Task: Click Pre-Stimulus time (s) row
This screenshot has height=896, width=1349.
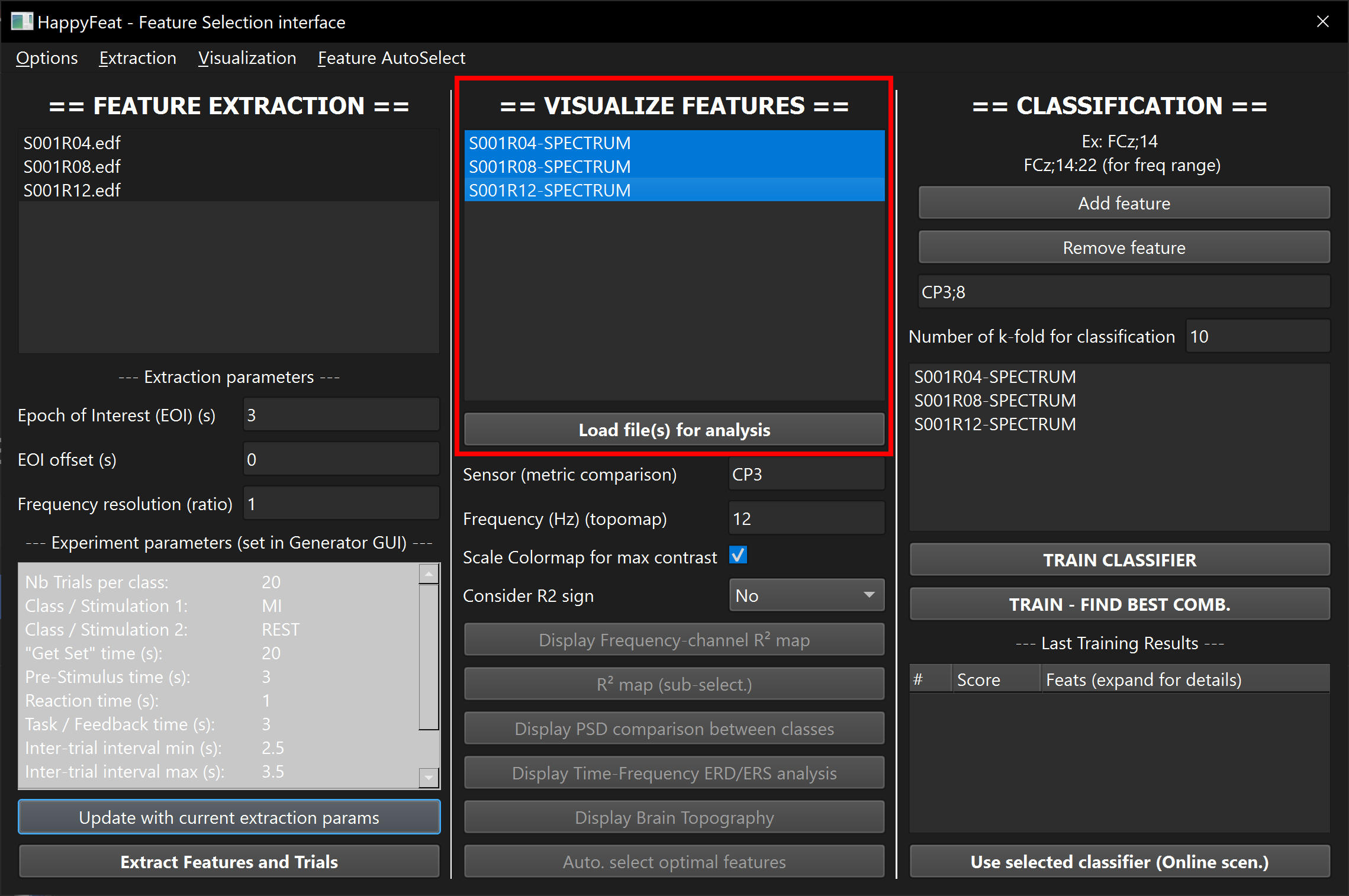Action: 218,676
